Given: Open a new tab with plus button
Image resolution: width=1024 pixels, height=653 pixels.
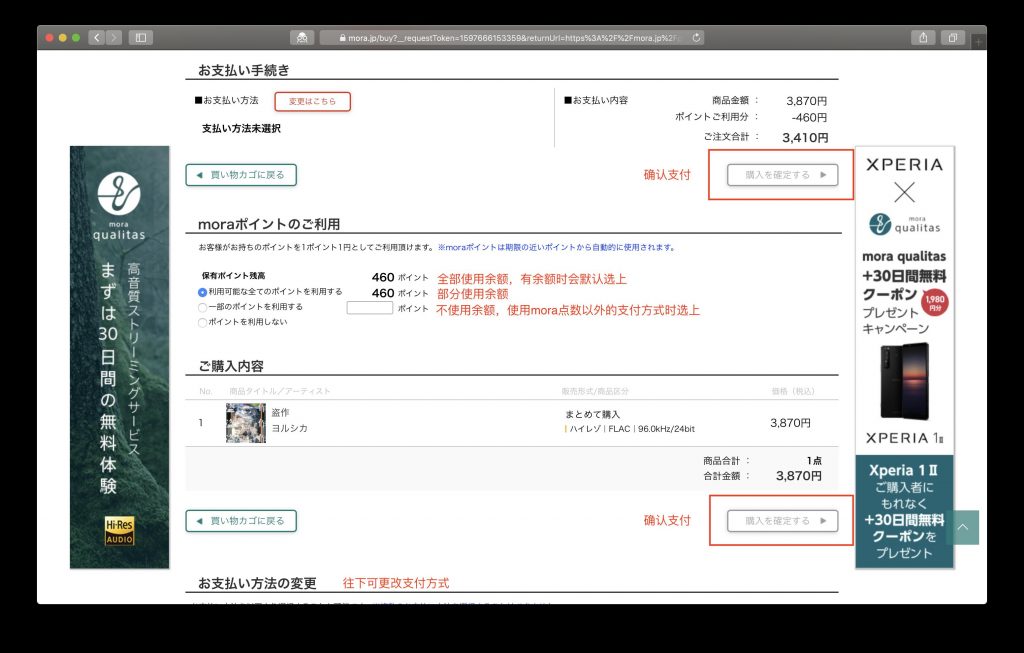Looking at the screenshot, I should pos(978,42).
